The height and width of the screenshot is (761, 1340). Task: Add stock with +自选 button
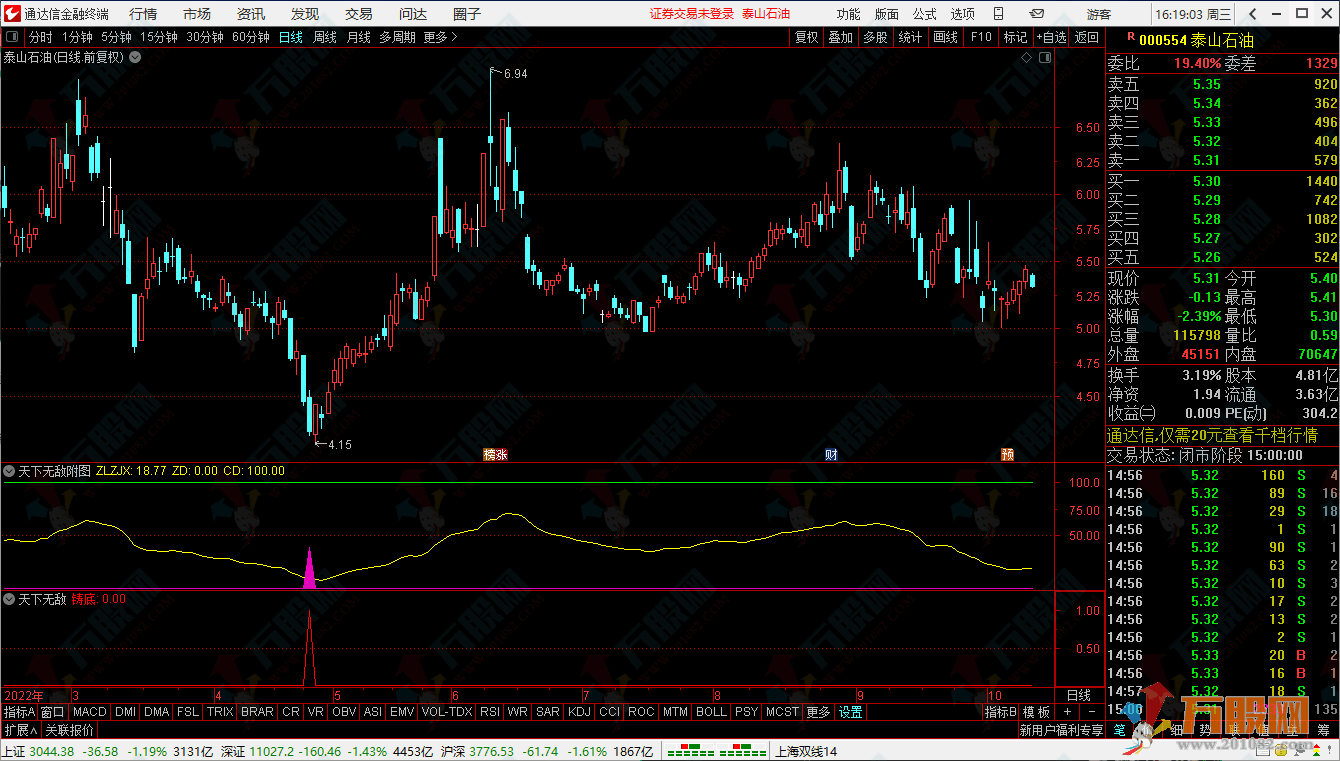pyautogui.click(x=1052, y=37)
